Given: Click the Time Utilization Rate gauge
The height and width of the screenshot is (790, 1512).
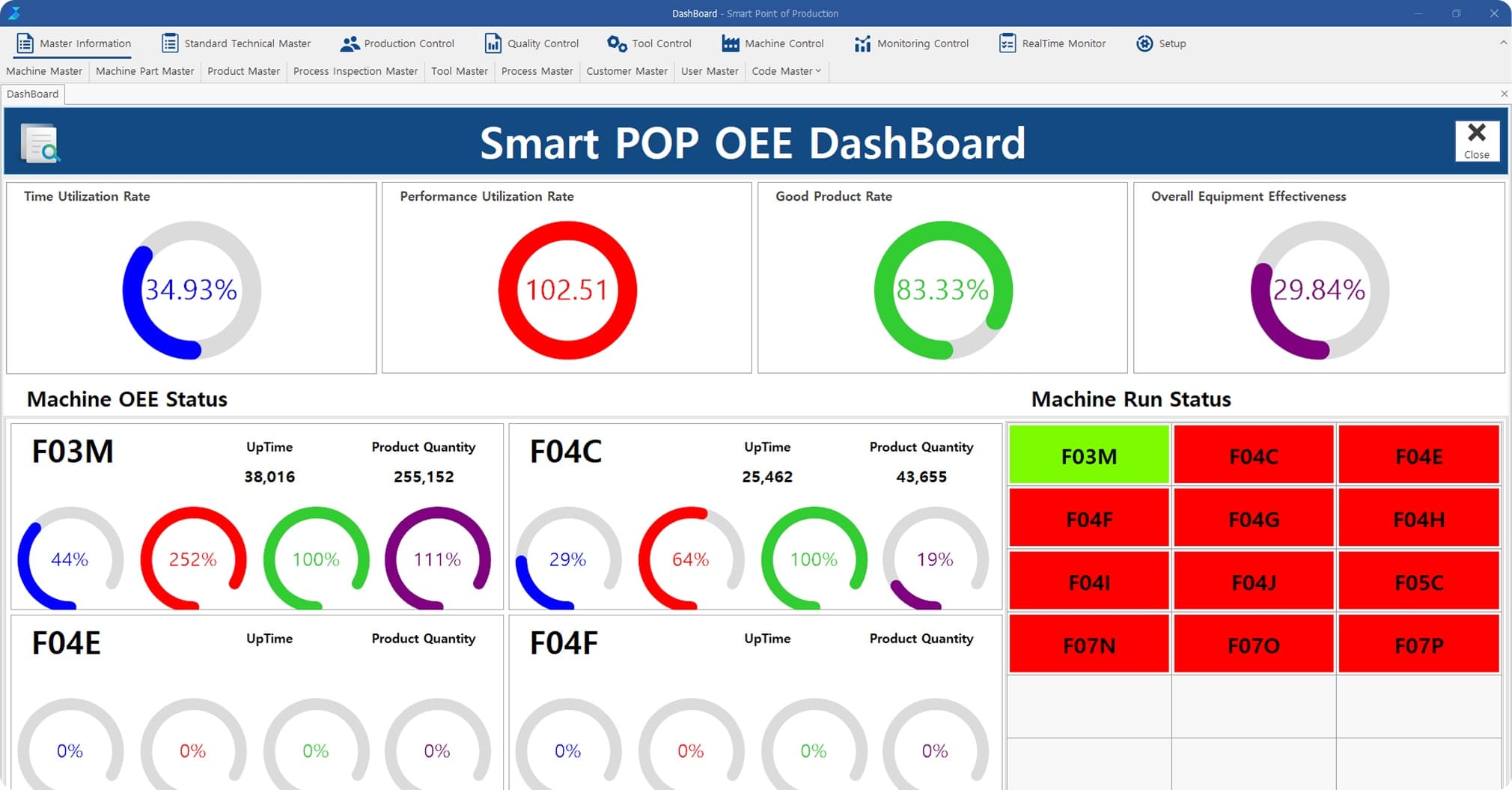Looking at the screenshot, I should click(x=192, y=291).
